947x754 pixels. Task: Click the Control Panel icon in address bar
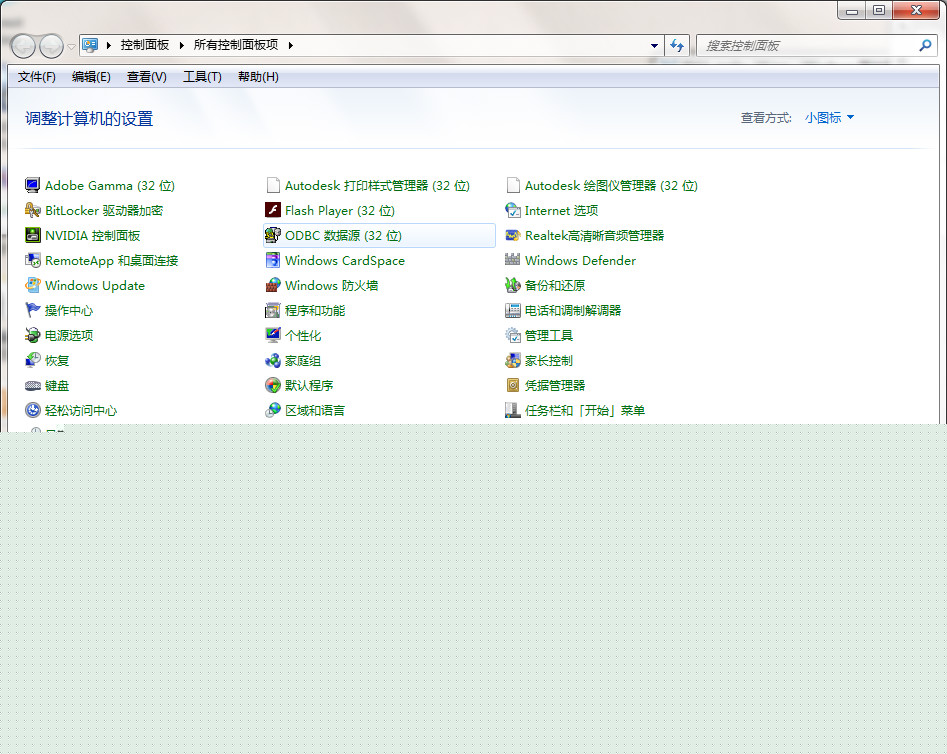(90, 45)
